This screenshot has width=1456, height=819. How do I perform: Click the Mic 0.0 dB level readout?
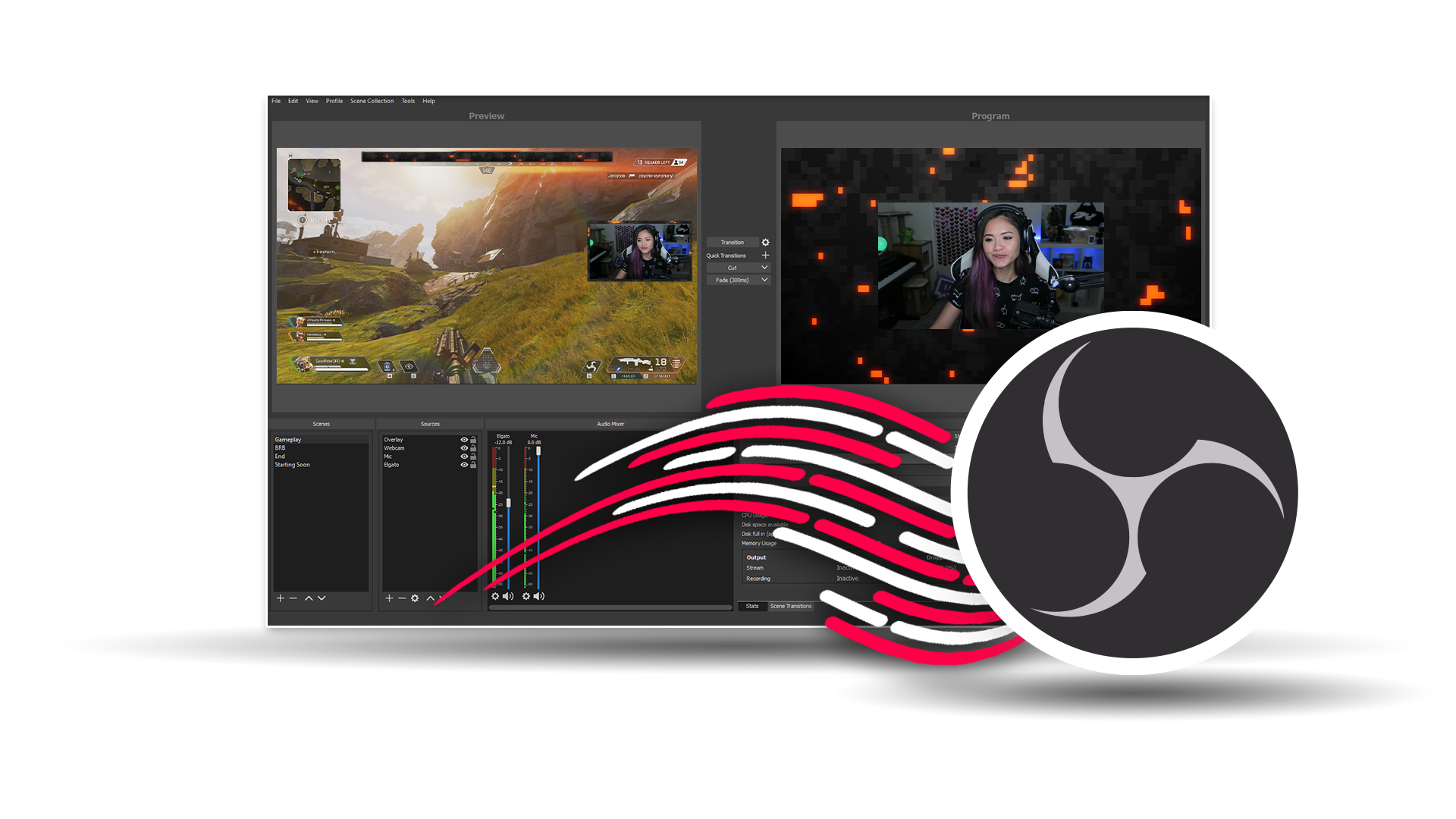pyautogui.click(x=535, y=442)
